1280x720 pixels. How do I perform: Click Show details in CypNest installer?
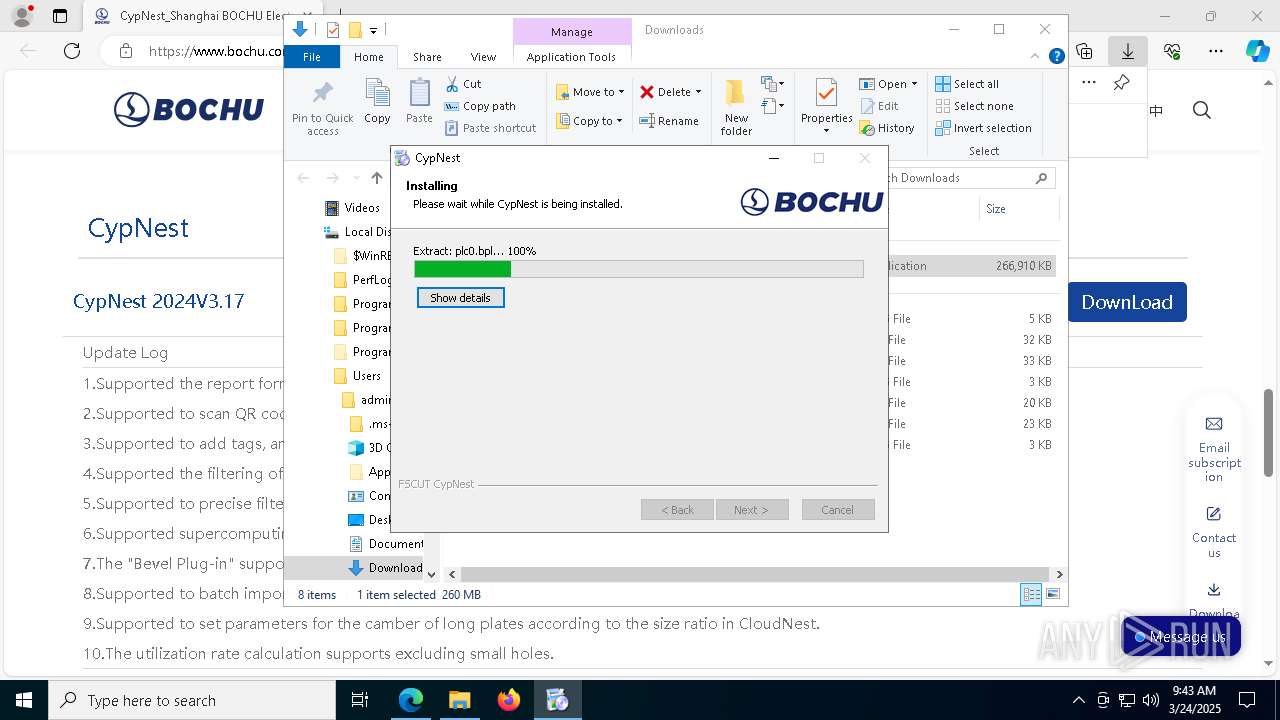[461, 298]
